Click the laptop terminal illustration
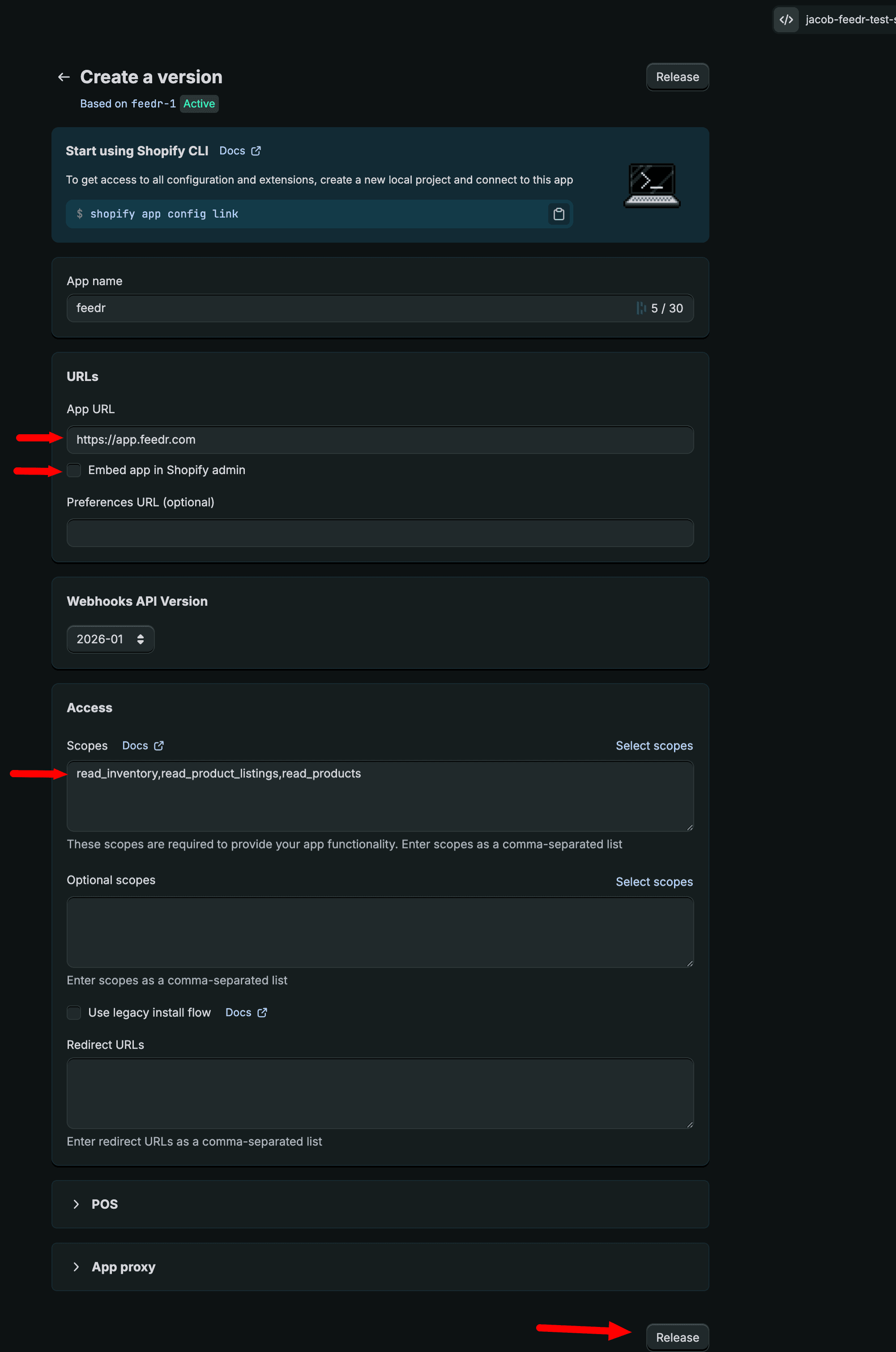This screenshot has height=1352, width=896. coord(652,185)
